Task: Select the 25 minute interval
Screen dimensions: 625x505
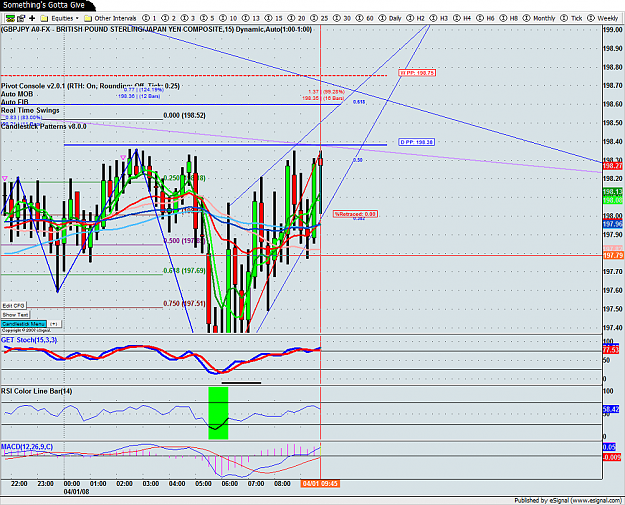Action: (319, 18)
